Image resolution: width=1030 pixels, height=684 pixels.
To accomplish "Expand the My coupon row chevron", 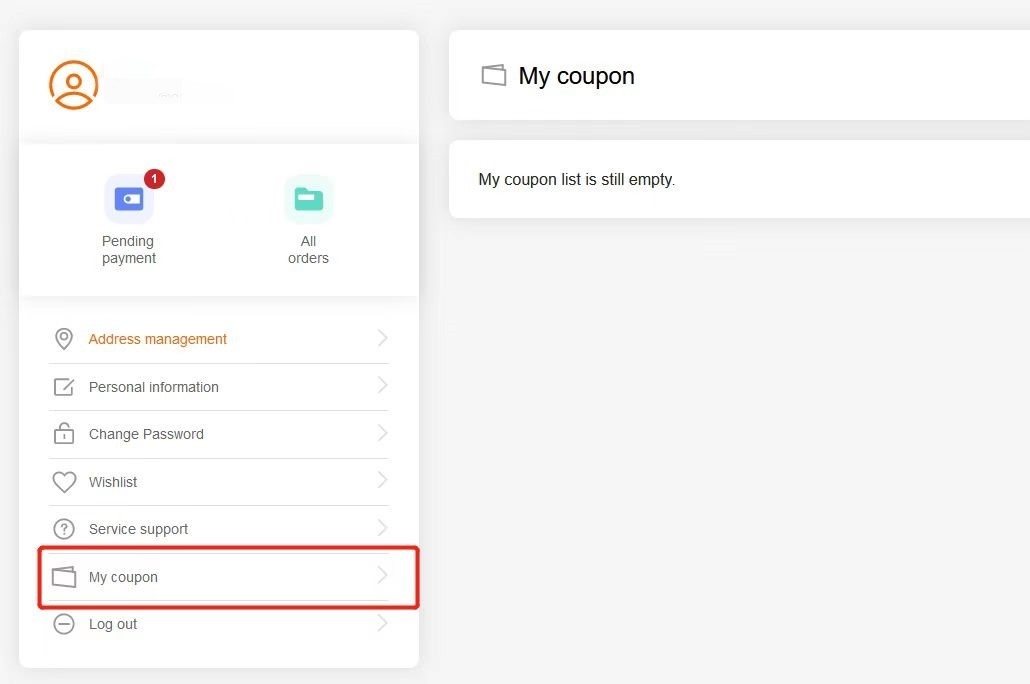I will pos(382,576).
